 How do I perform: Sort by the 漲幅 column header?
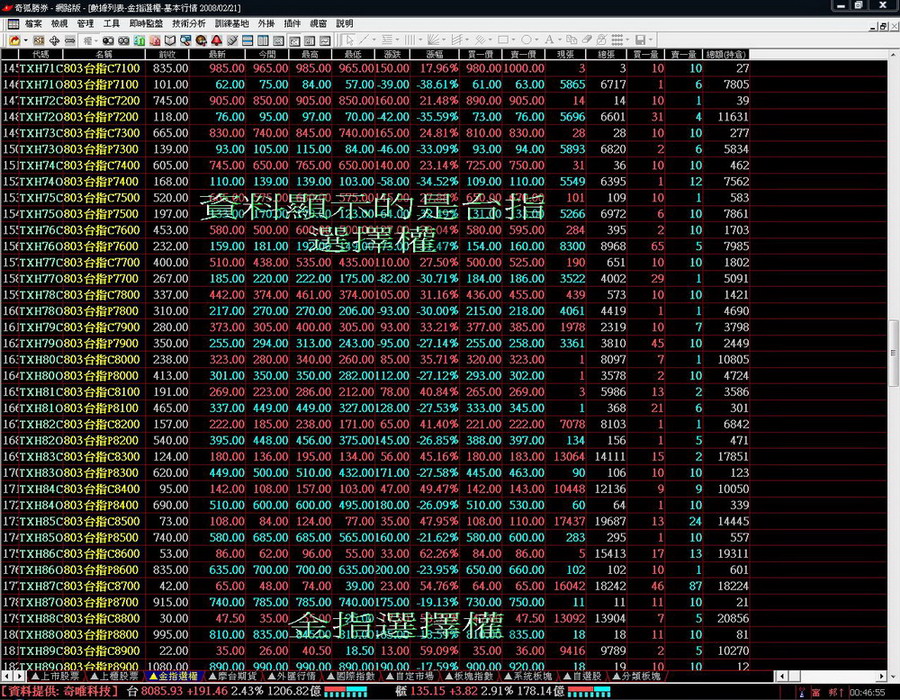coord(434,53)
